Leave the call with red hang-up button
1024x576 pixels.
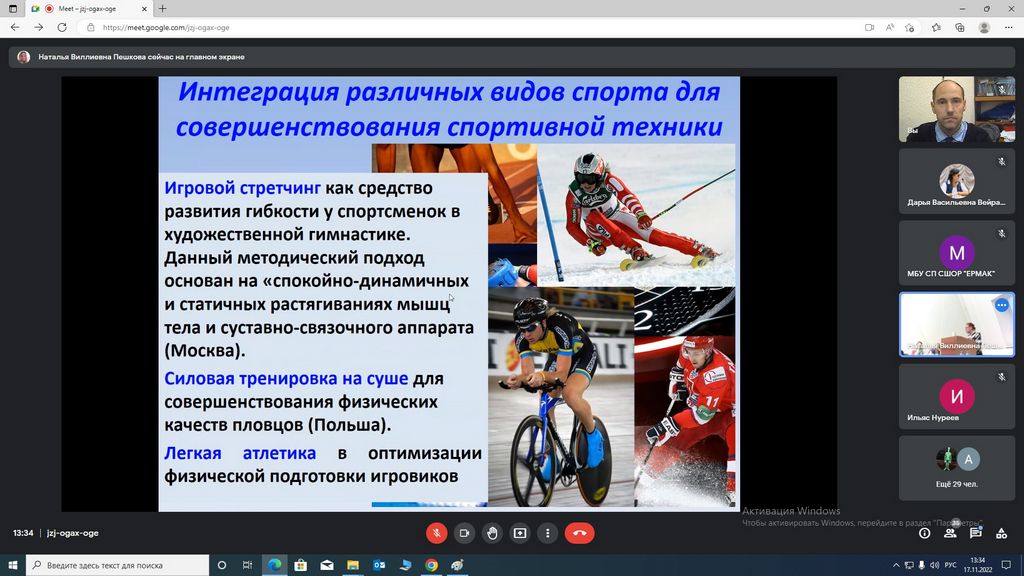(580, 533)
